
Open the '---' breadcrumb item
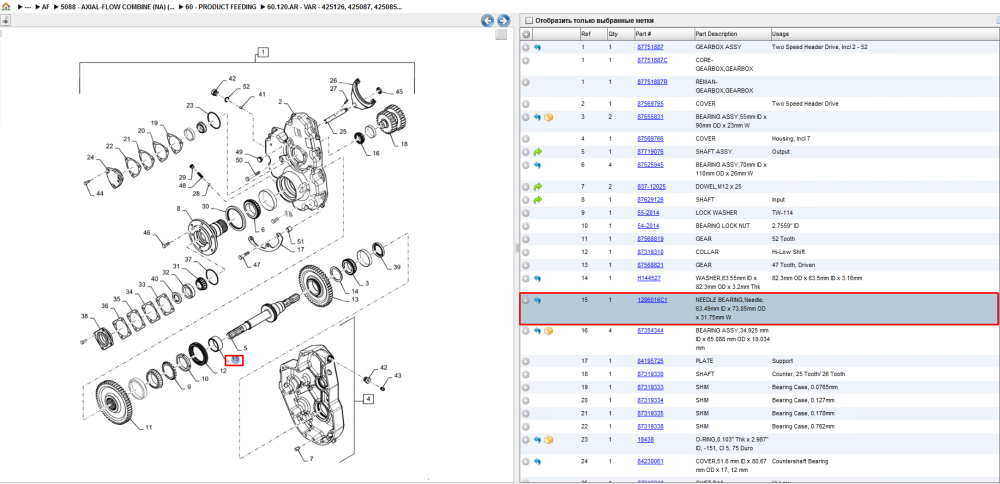click(27, 6)
